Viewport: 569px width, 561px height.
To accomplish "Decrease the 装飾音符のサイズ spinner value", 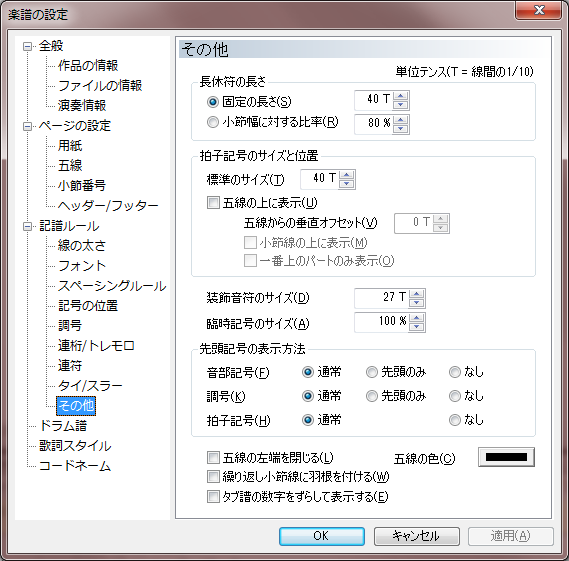I will (x=416, y=303).
